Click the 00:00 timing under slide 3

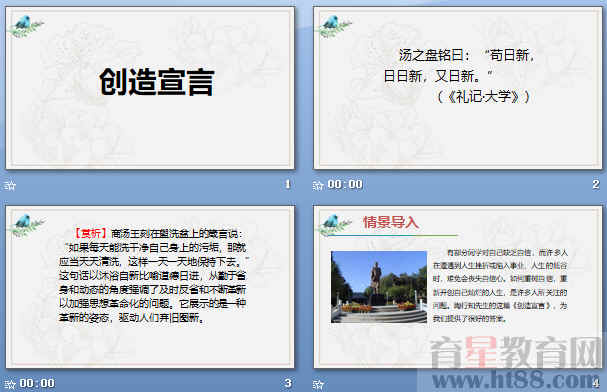click(x=37, y=383)
